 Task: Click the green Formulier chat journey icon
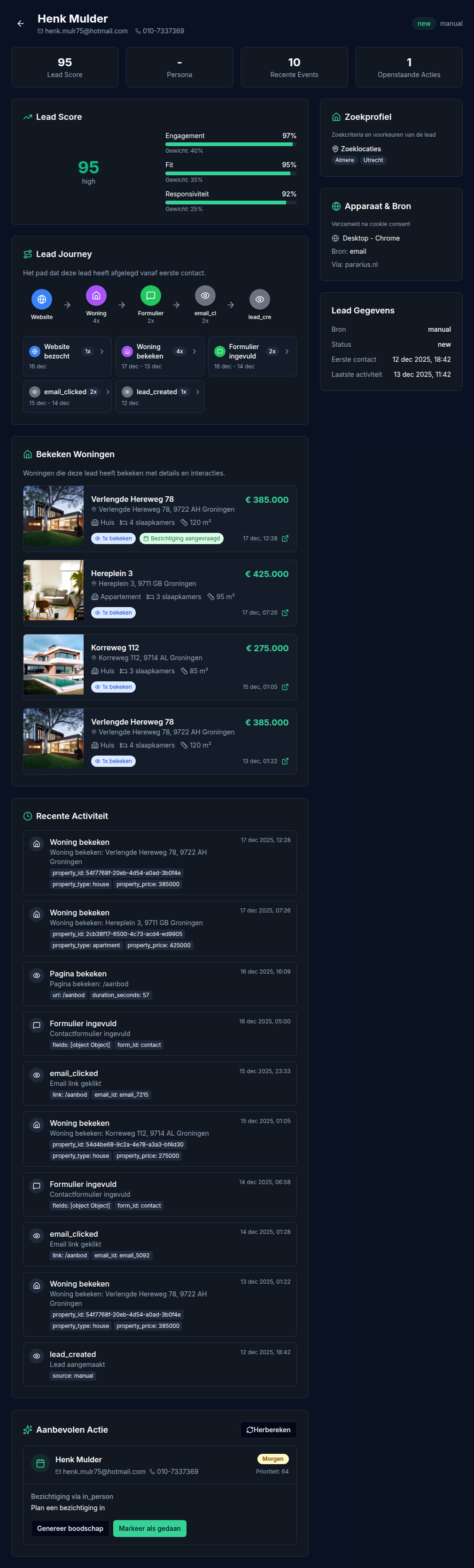point(150,296)
